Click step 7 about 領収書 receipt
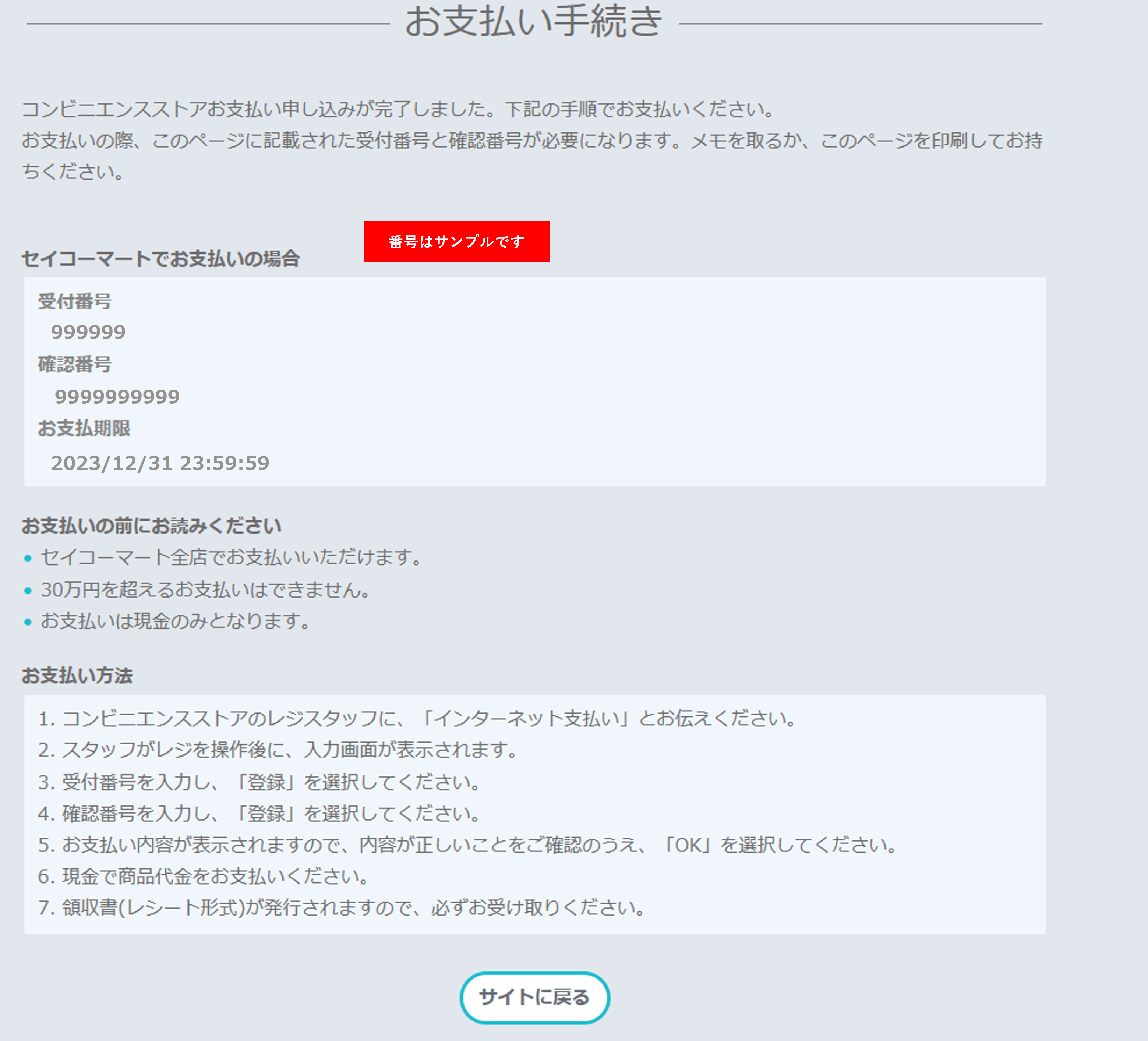 point(342,908)
